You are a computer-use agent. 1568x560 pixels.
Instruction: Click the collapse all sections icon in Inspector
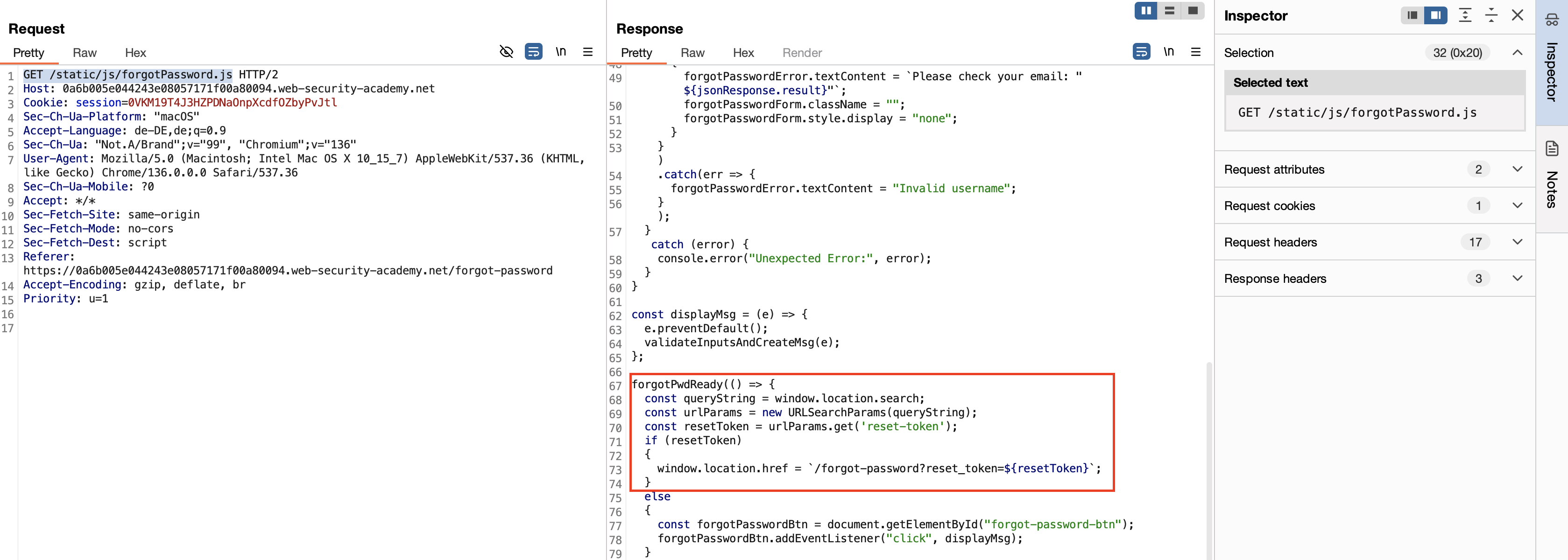click(x=1491, y=15)
